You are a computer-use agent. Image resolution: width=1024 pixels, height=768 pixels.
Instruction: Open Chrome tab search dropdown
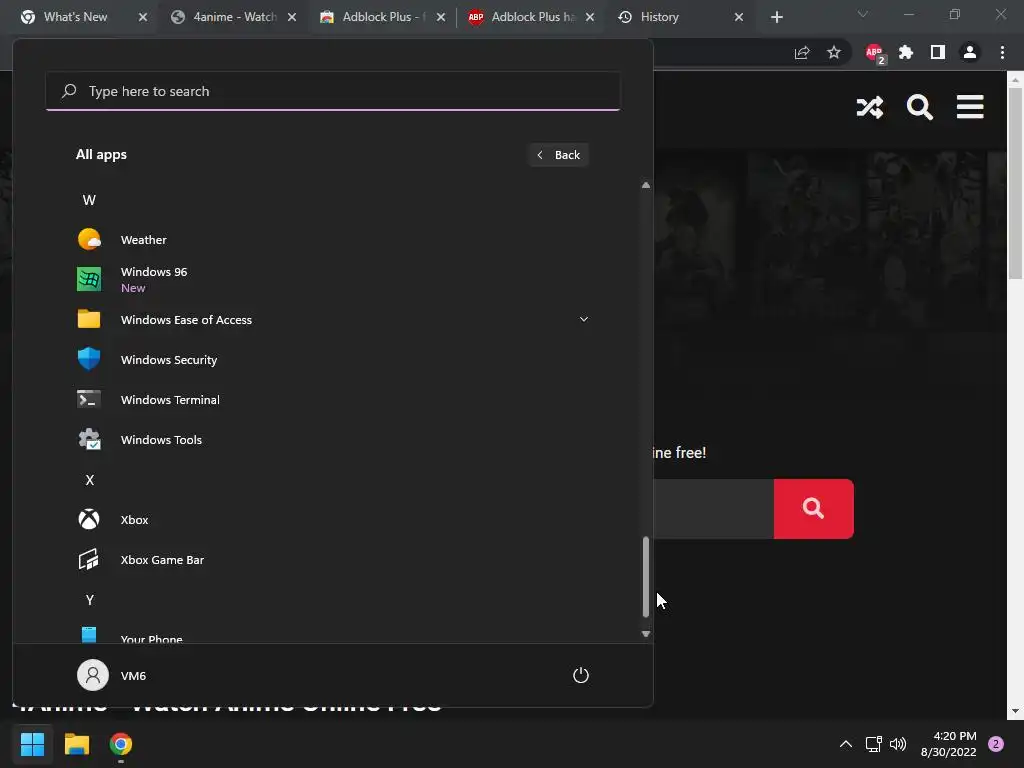[863, 14]
